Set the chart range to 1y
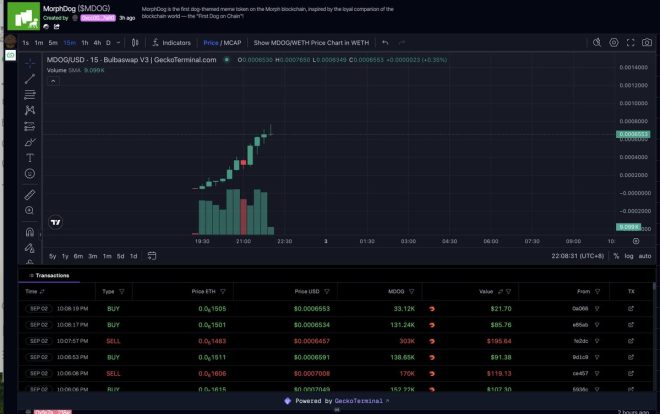 click(65, 256)
